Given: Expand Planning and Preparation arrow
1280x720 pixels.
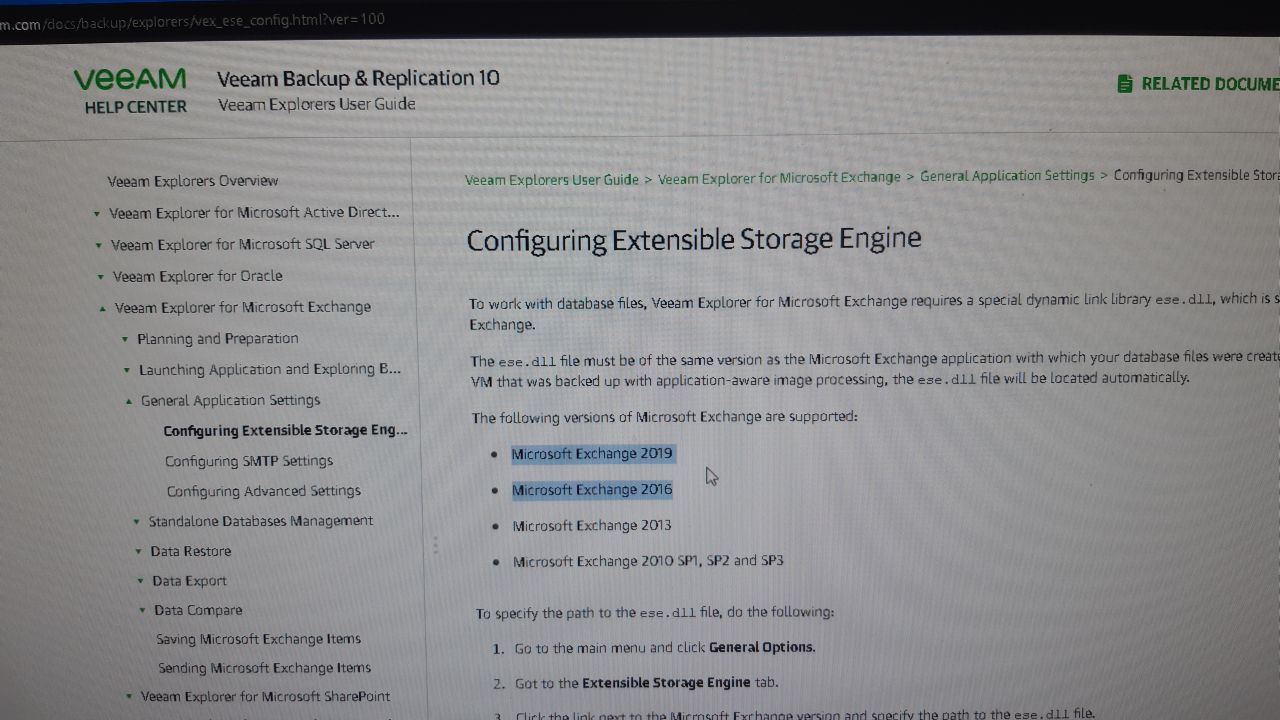Looking at the screenshot, I should 125,340.
